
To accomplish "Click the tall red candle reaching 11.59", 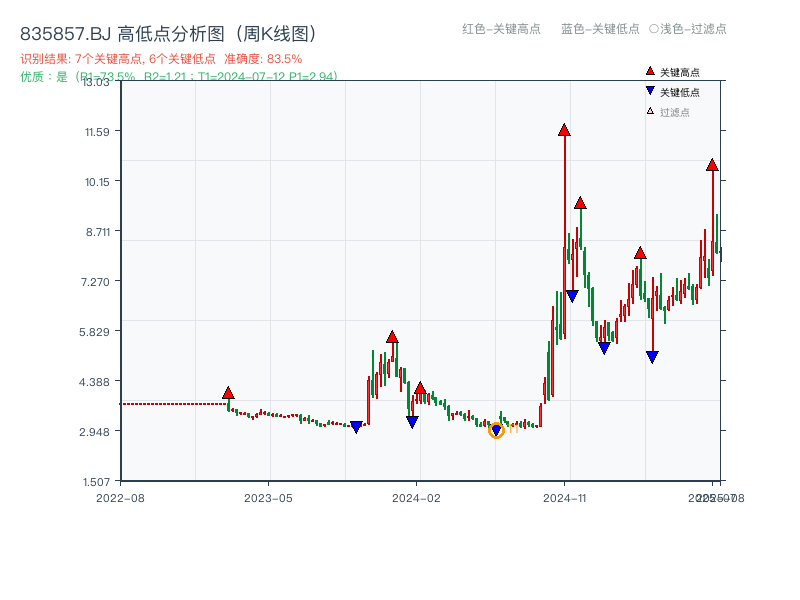I will click(x=564, y=235).
